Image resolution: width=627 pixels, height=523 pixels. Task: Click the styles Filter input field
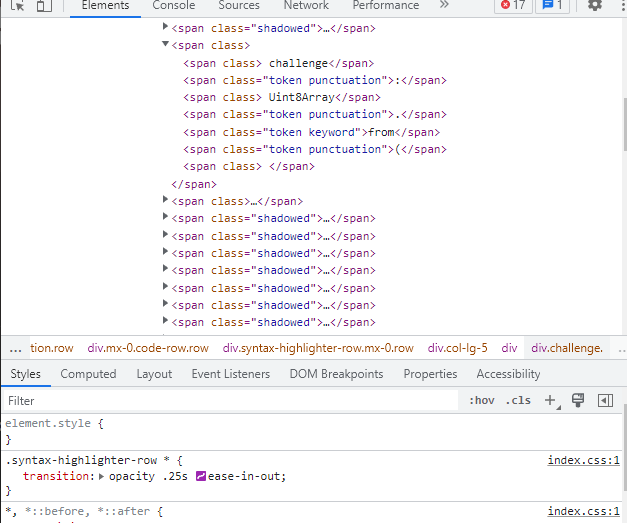point(200,401)
